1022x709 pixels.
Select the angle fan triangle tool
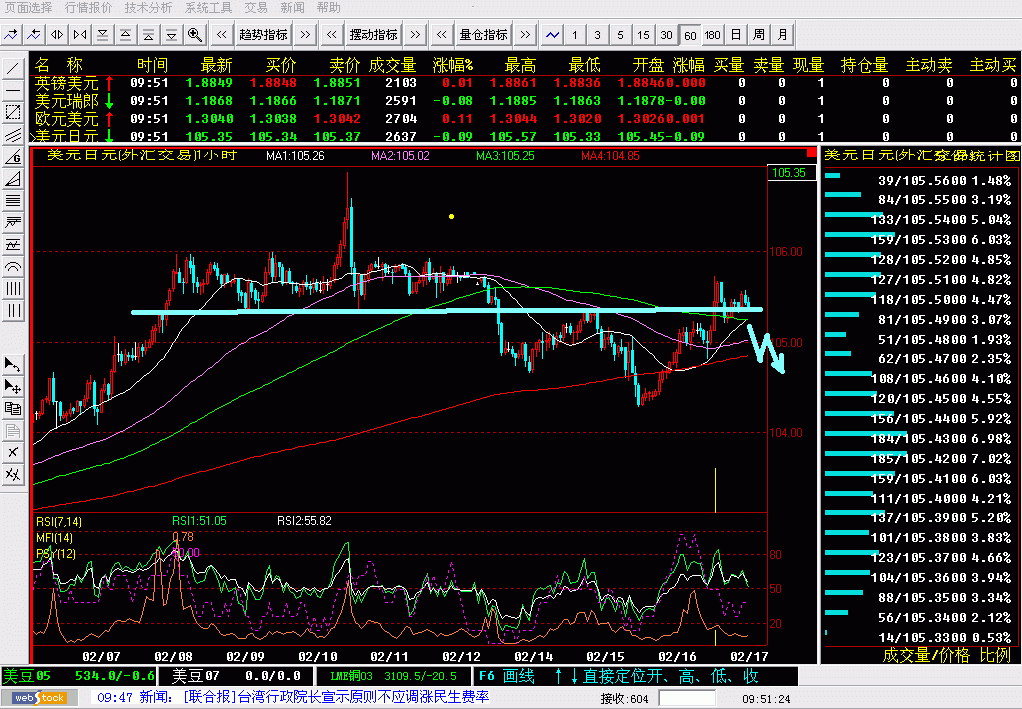[x=12, y=179]
